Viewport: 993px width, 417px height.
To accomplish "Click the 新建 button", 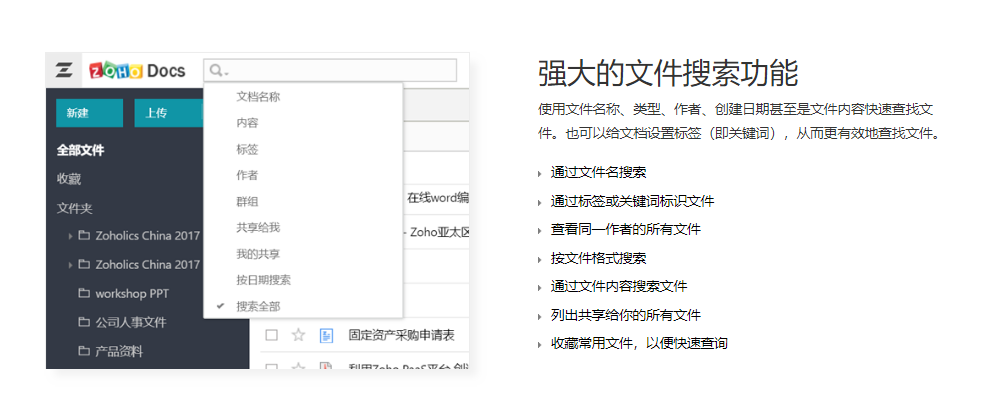I will 89,113.
